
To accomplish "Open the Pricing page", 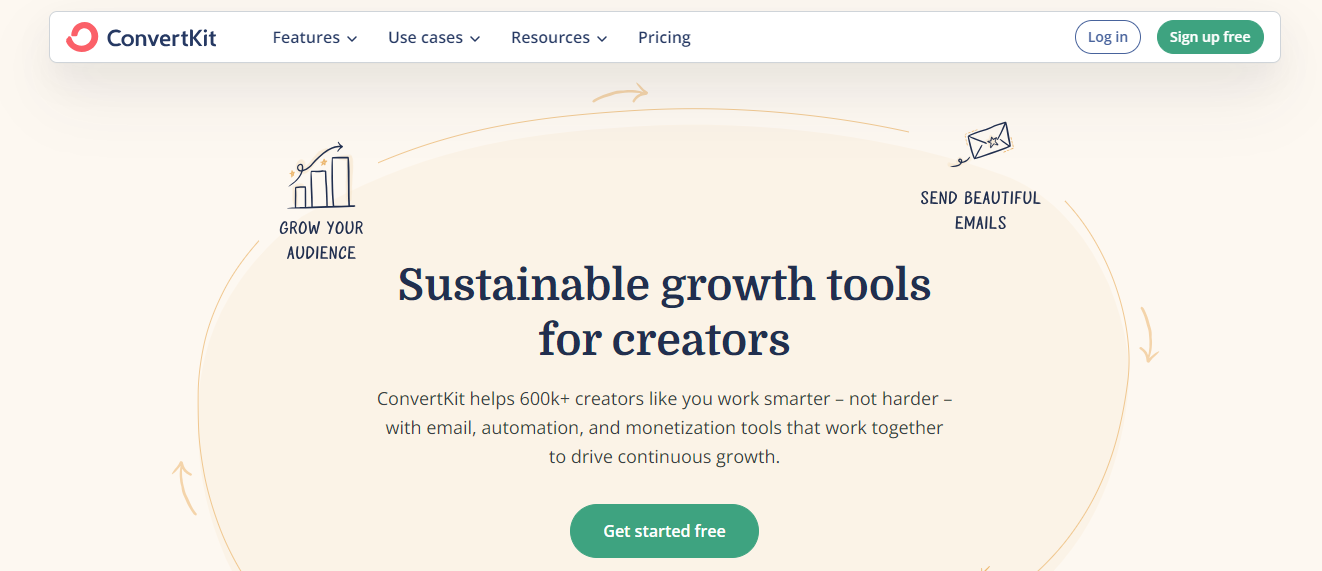I will [x=664, y=38].
